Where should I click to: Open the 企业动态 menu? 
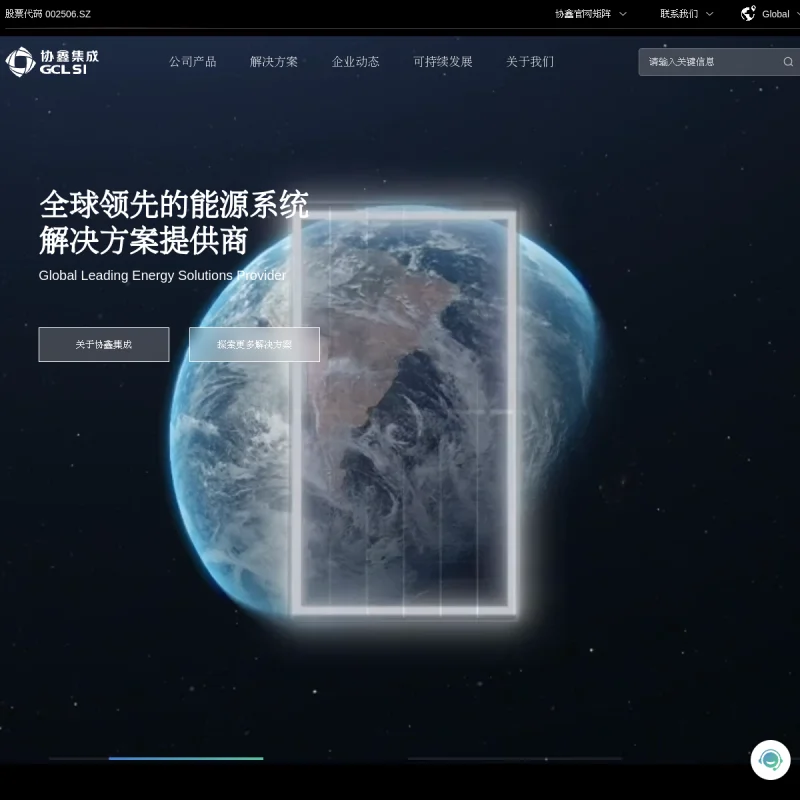(x=356, y=62)
